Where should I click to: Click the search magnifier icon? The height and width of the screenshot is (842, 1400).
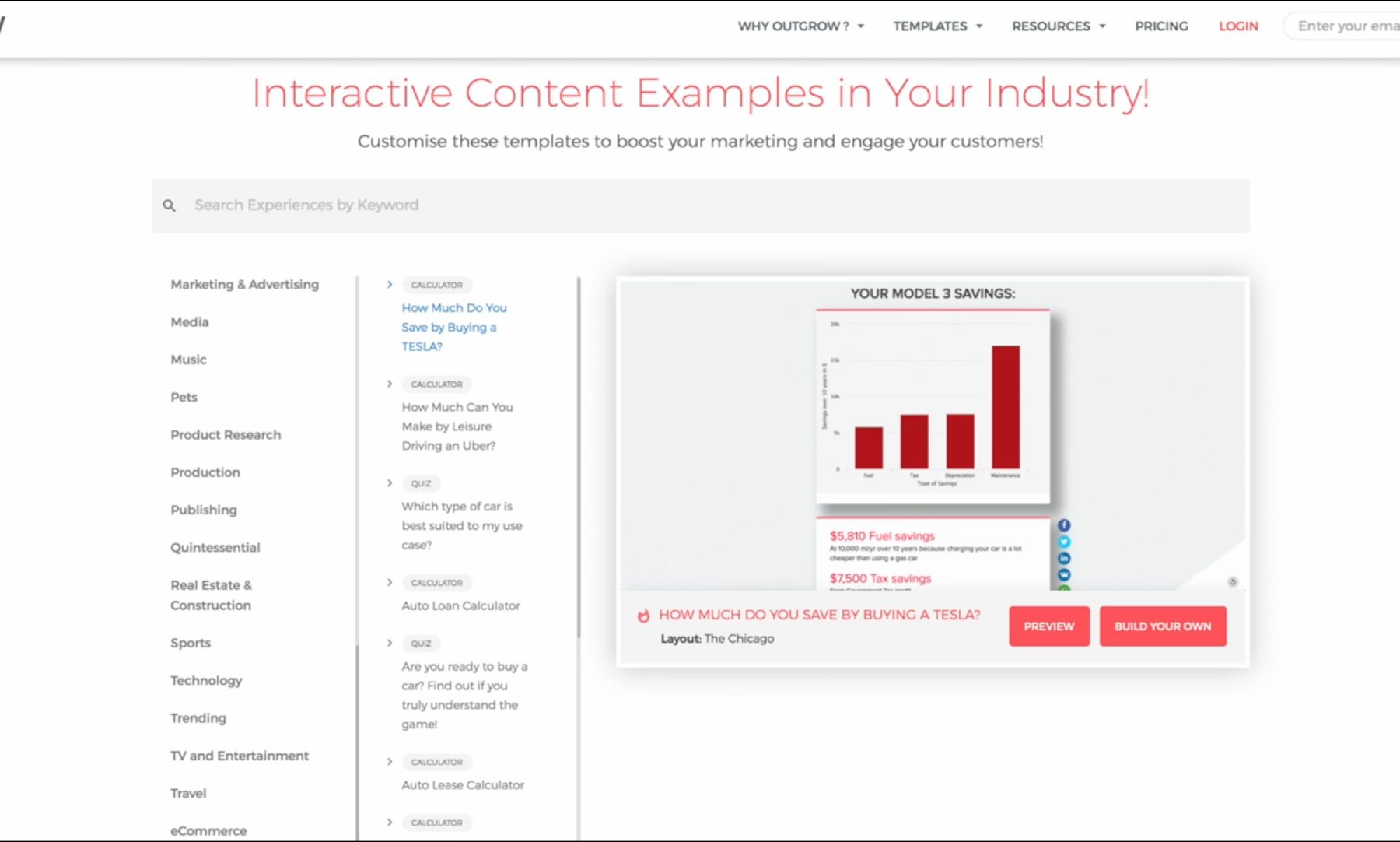tap(169, 205)
